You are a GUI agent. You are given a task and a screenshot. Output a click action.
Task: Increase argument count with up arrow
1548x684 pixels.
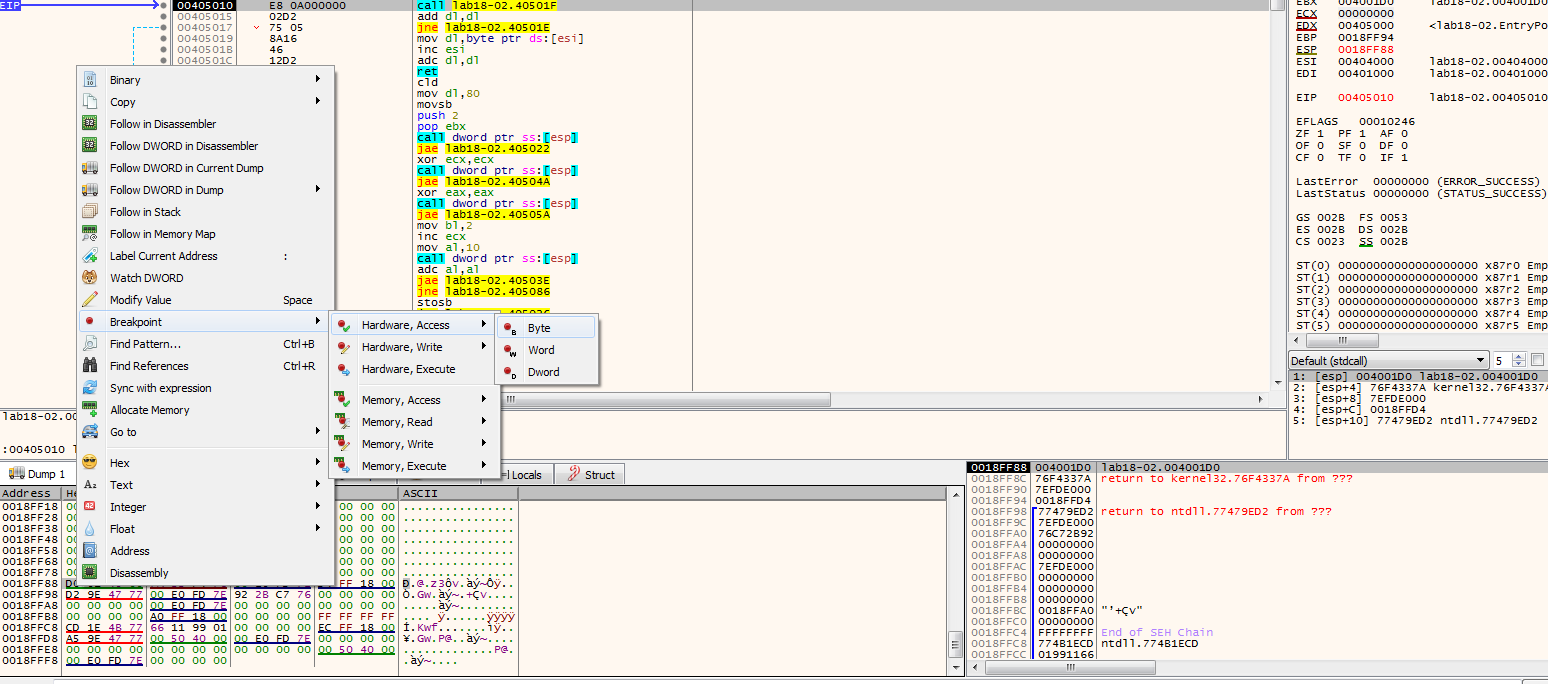pos(1519,356)
